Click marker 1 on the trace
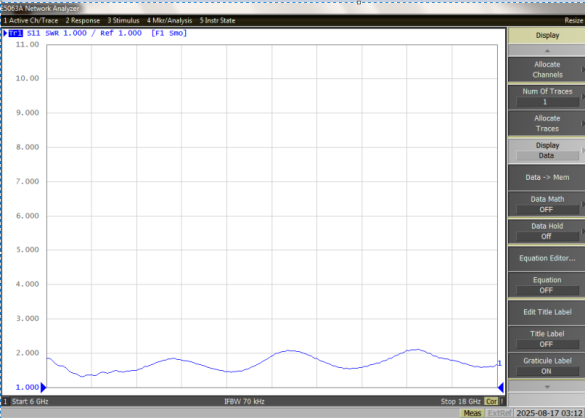Viewport: 586px width, 419px height. coord(500,363)
